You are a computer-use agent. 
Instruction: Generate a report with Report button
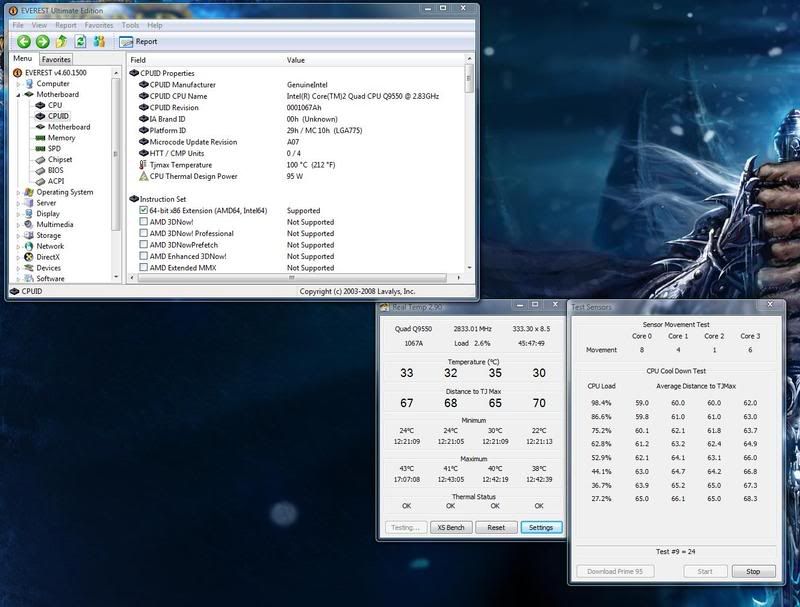point(138,42)
